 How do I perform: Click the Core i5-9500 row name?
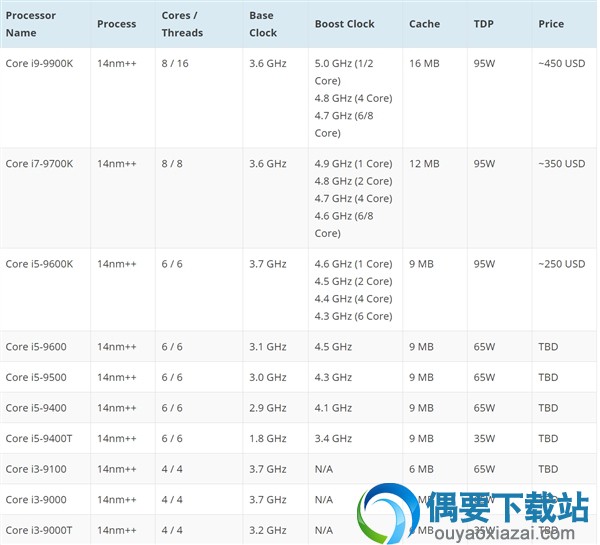click(x=36, y=377)
